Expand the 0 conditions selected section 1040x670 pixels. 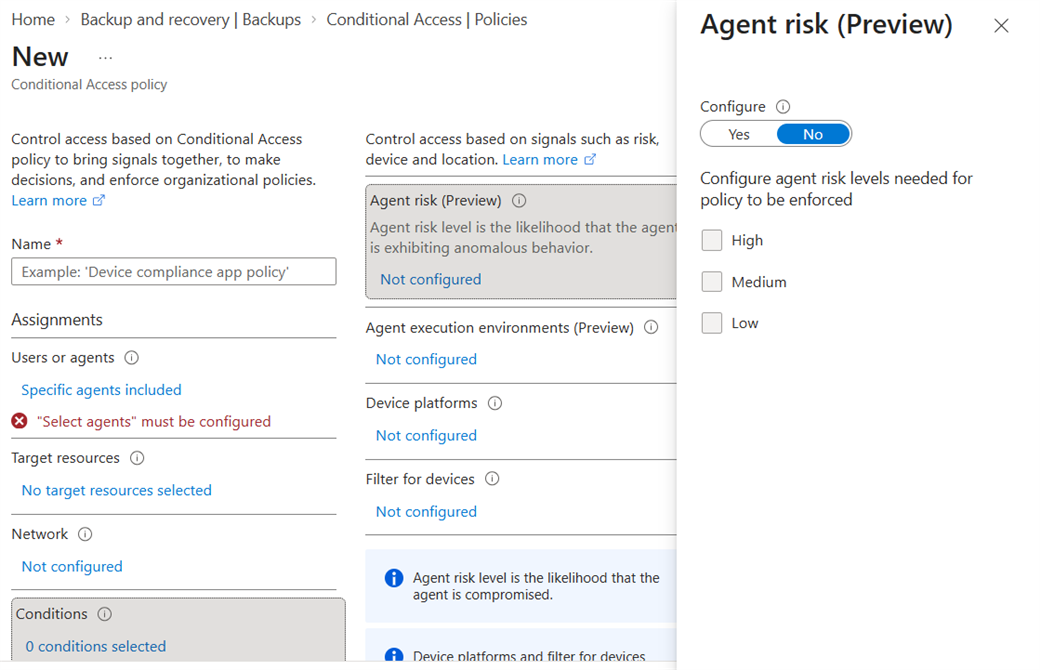[x=96, y=646]
